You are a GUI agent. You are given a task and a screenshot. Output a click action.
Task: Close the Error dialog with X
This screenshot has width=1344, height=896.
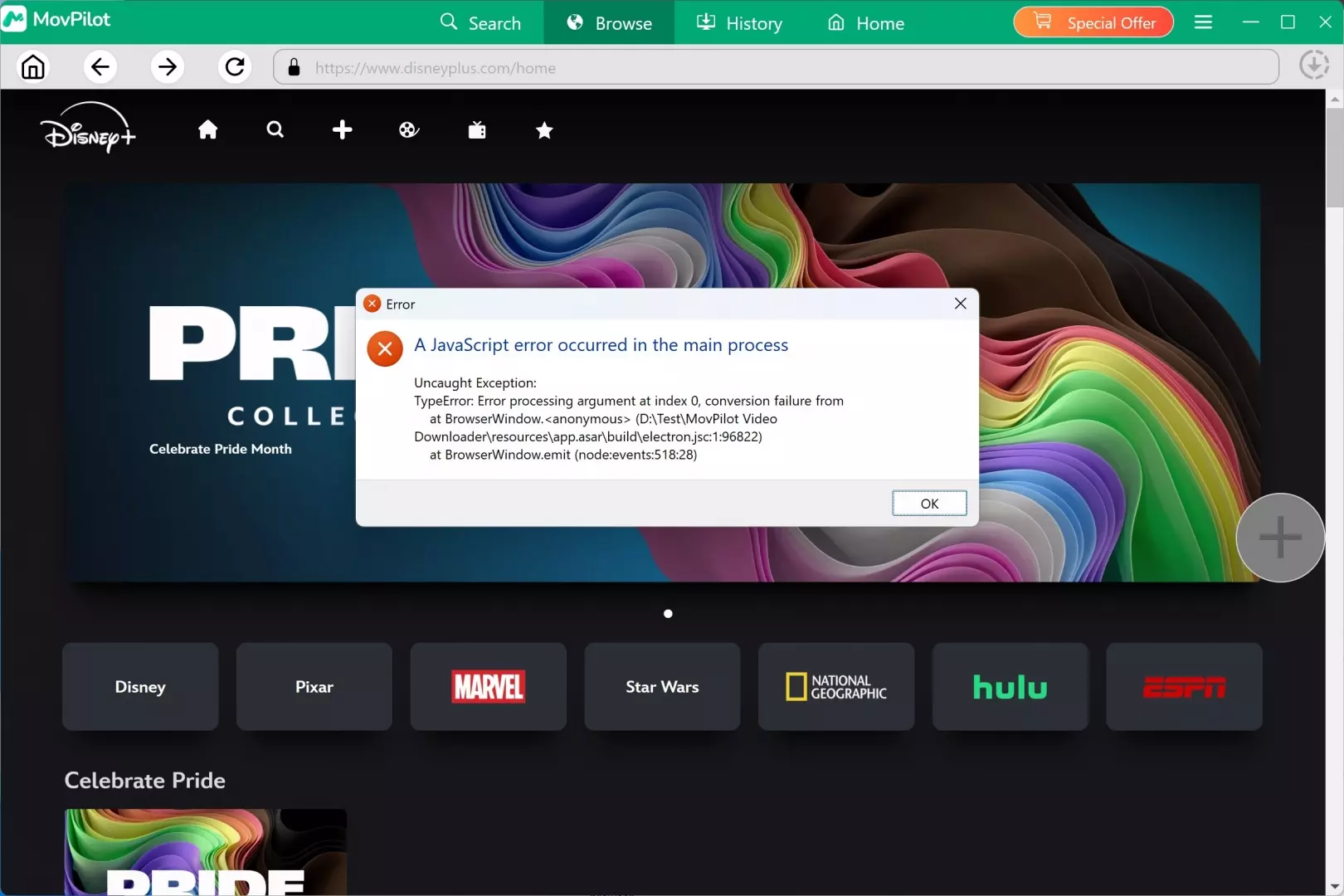961,304
